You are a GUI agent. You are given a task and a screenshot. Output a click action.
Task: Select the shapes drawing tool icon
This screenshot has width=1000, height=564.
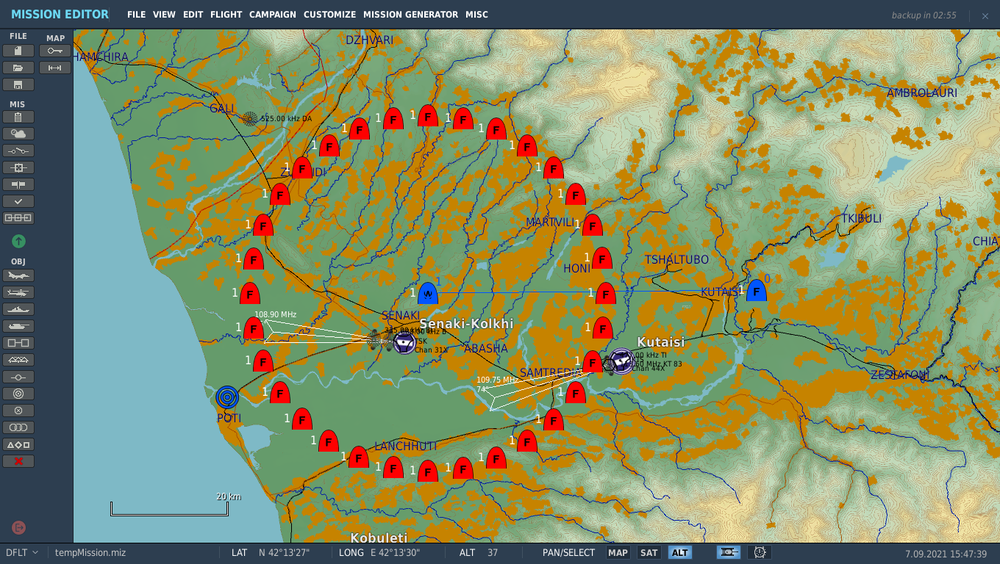click(18, 445)
